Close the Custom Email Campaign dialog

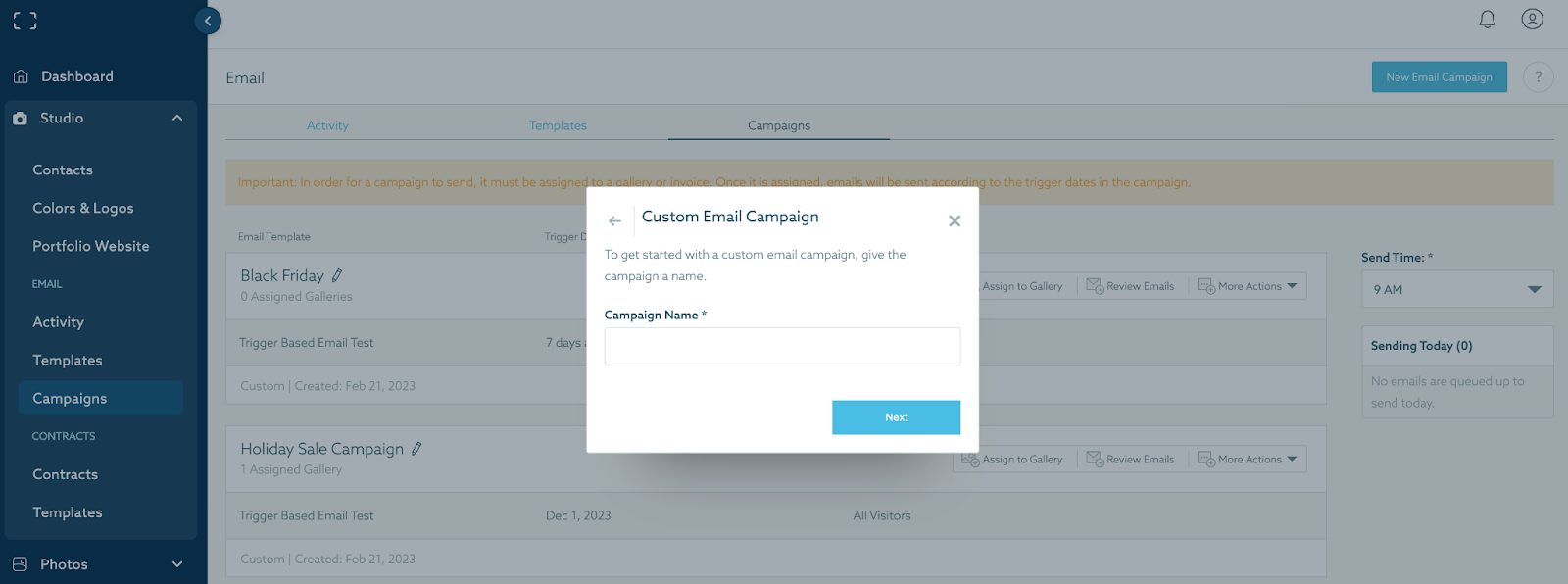(x=954, y=221)
